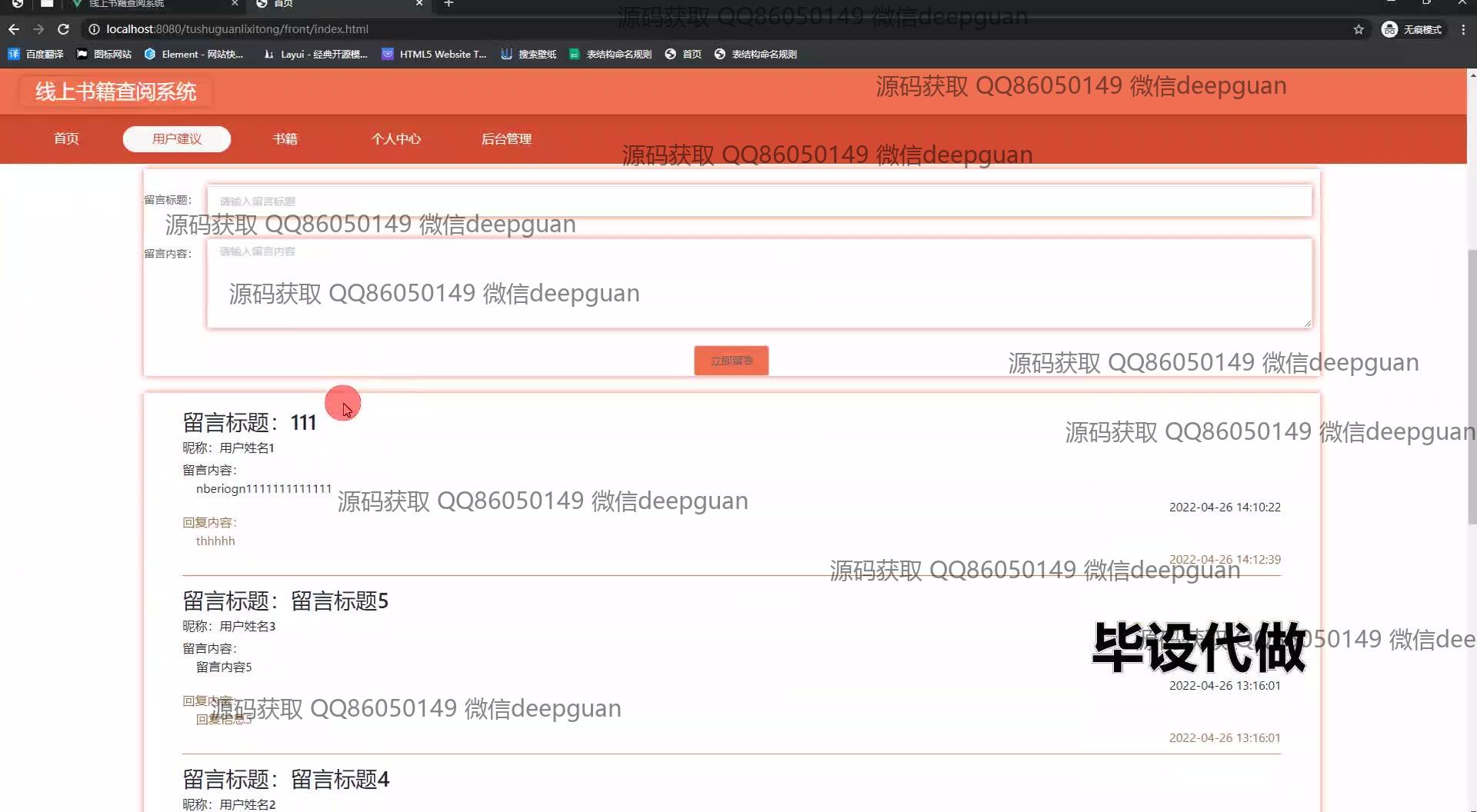
Task: Click inside the 留言内容 textarea
Action: pyautogui.click(x=759, y=283)
